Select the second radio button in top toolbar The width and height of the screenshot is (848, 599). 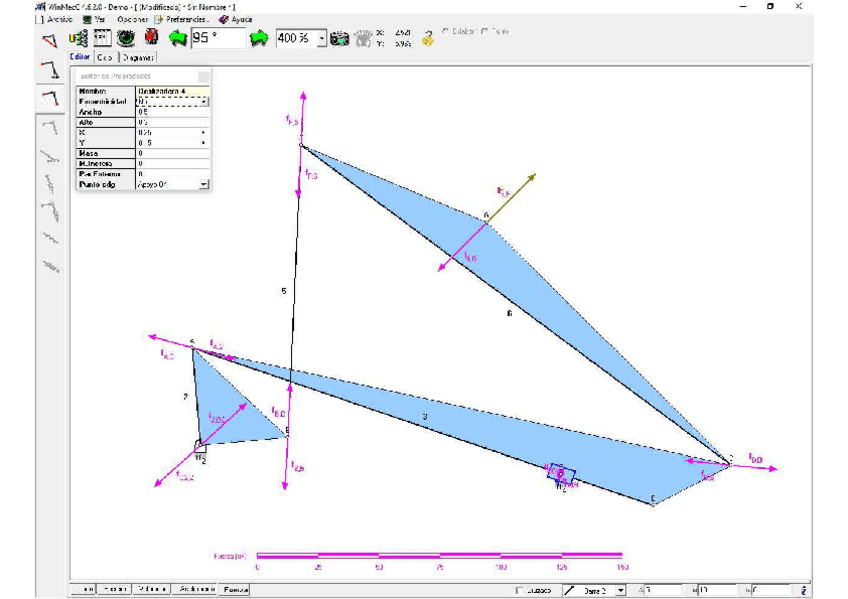[x=485, y=32]
